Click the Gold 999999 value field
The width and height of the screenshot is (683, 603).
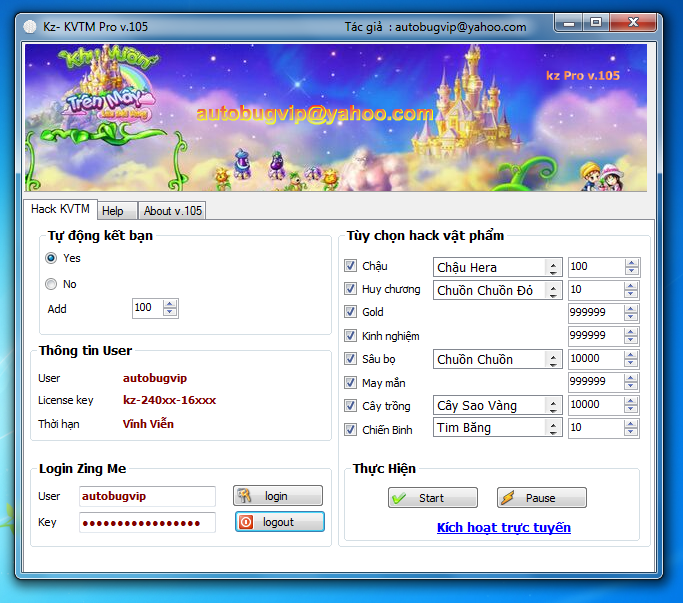[596, 312]
